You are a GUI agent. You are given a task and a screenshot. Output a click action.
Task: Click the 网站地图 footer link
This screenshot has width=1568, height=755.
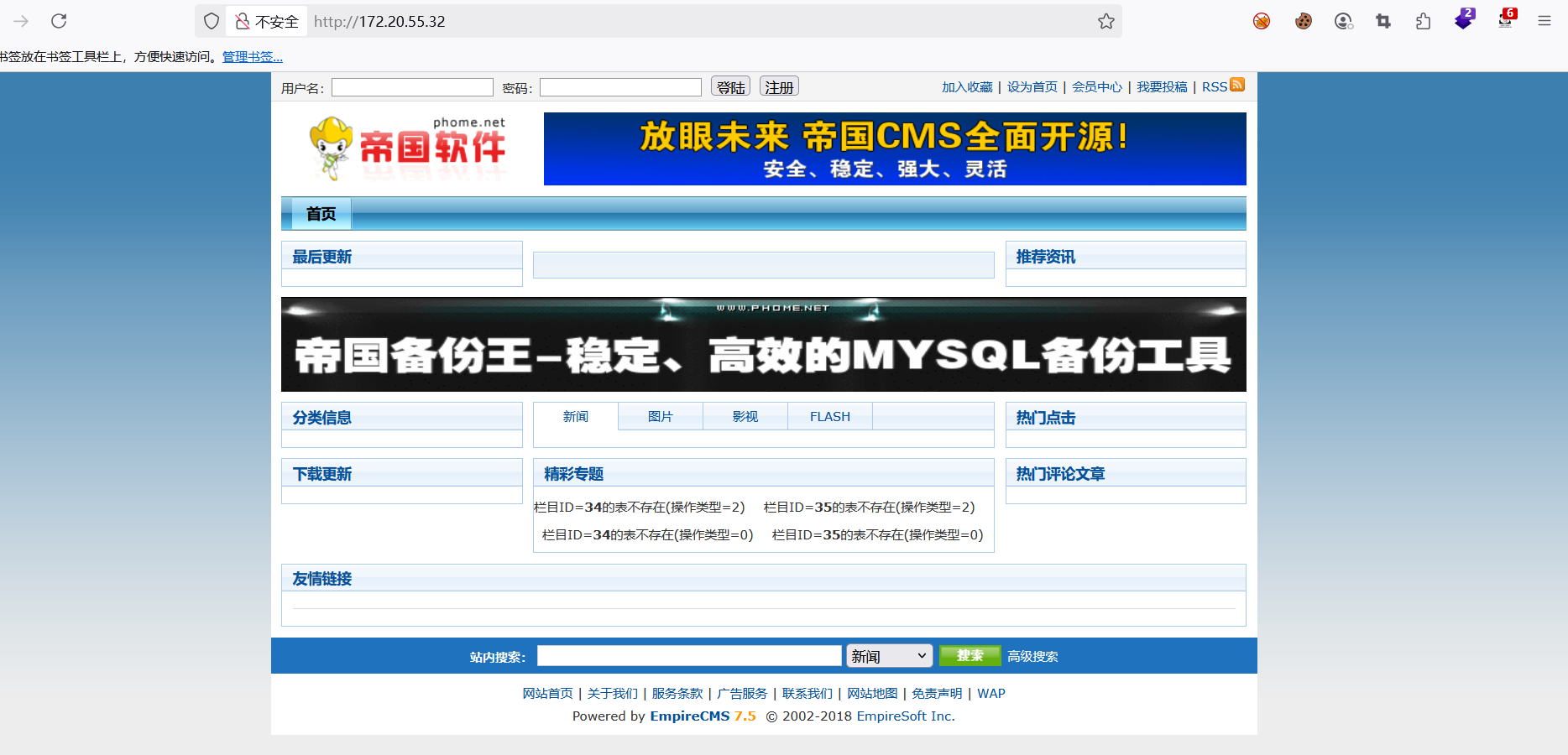tap(872, 694)
